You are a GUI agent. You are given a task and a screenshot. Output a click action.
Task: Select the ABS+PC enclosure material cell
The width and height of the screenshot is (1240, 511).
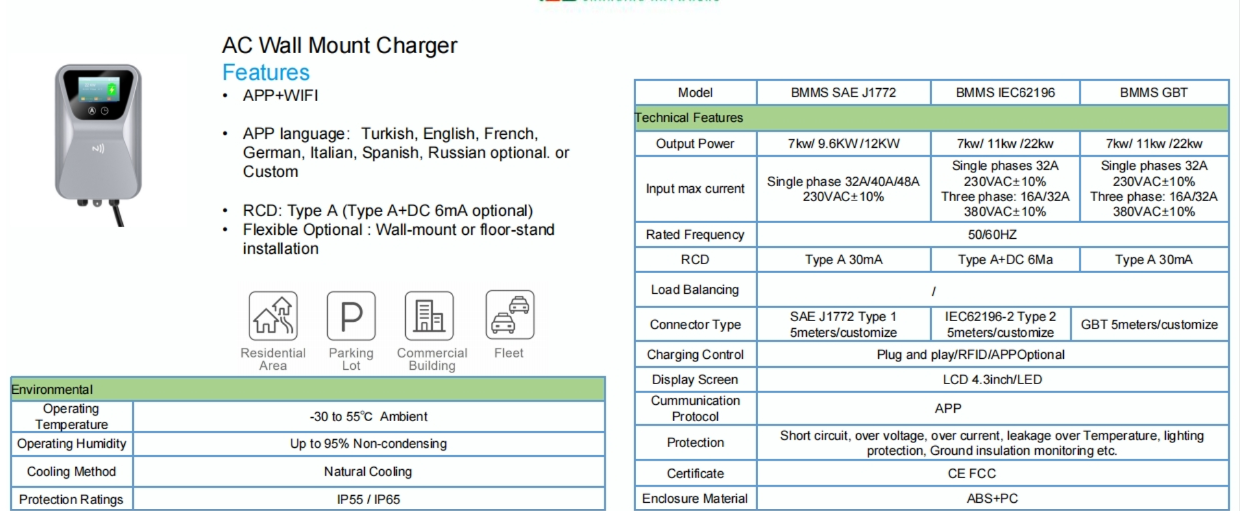pos(992,498)
